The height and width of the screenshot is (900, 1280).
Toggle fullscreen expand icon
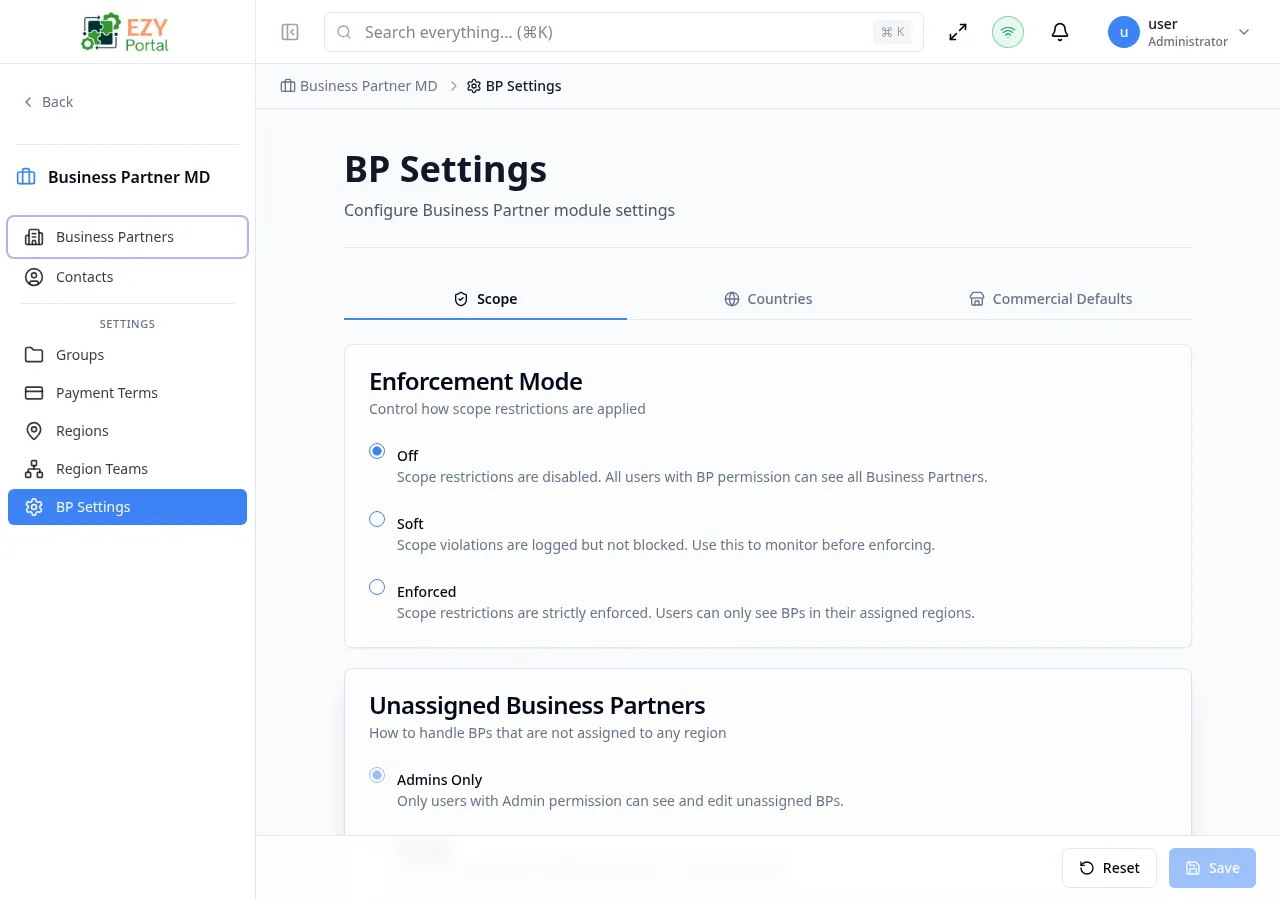tap(958, 32)
